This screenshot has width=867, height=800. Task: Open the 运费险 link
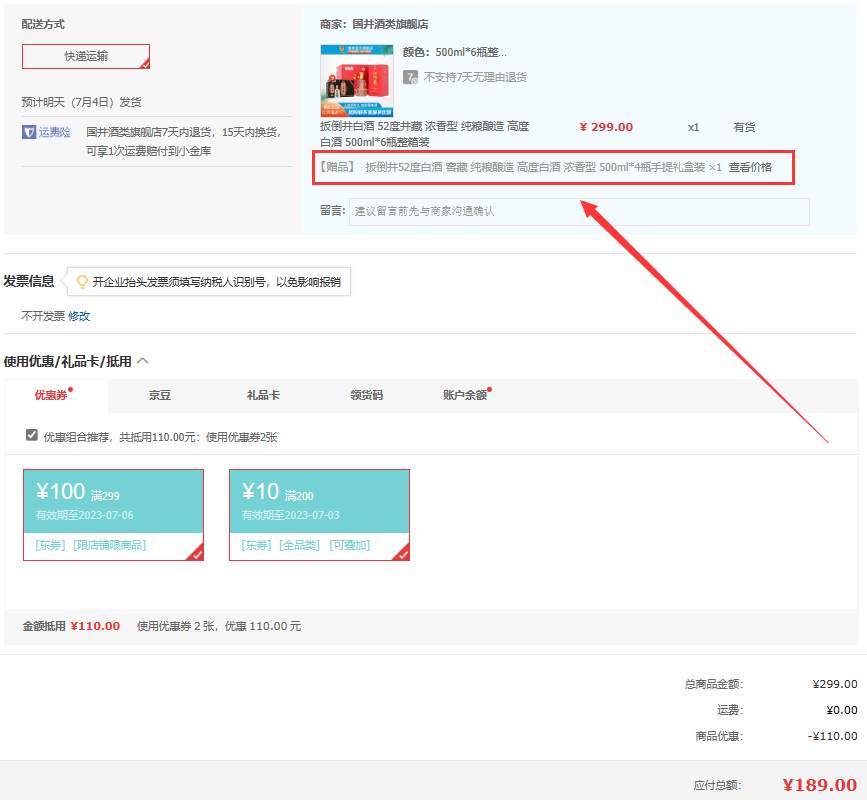coord(54,132)
